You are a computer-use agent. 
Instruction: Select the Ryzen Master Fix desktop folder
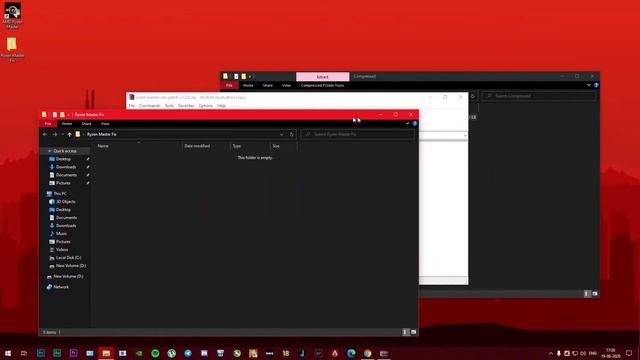coord(12,49)
